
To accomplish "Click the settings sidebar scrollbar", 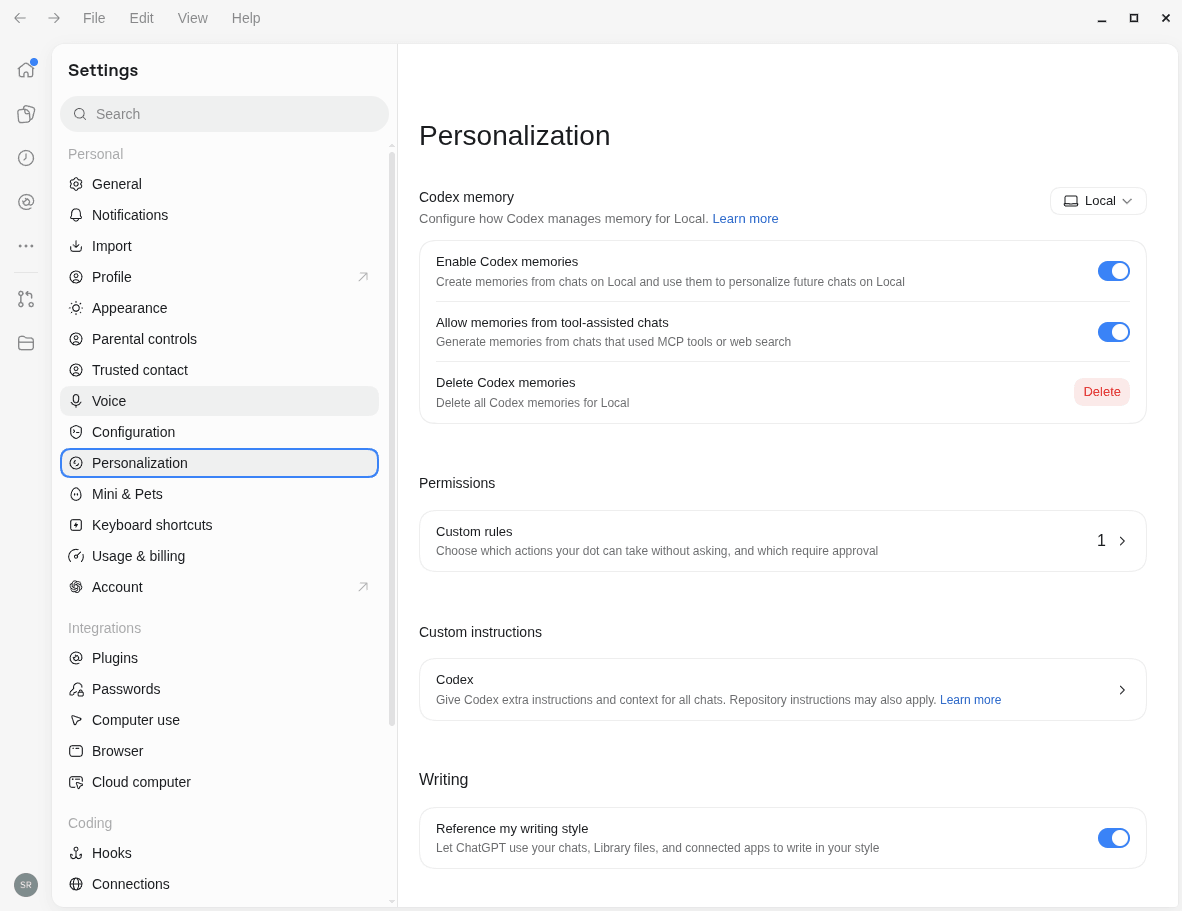I will point(392,439).
